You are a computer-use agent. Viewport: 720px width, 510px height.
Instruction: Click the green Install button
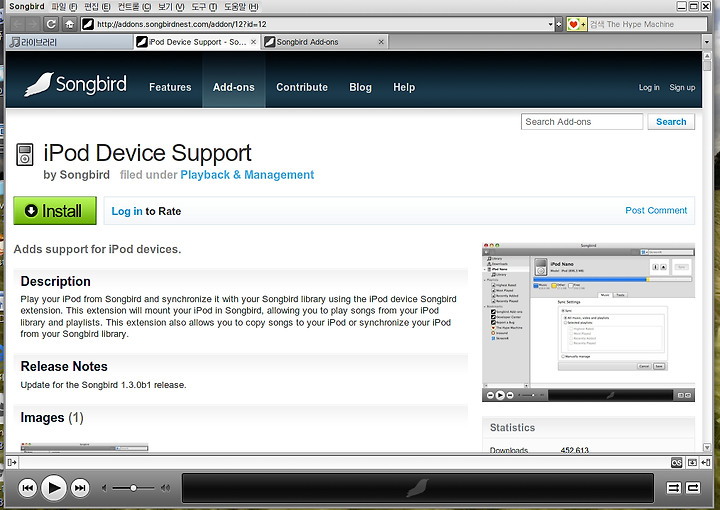pos(55,211)
